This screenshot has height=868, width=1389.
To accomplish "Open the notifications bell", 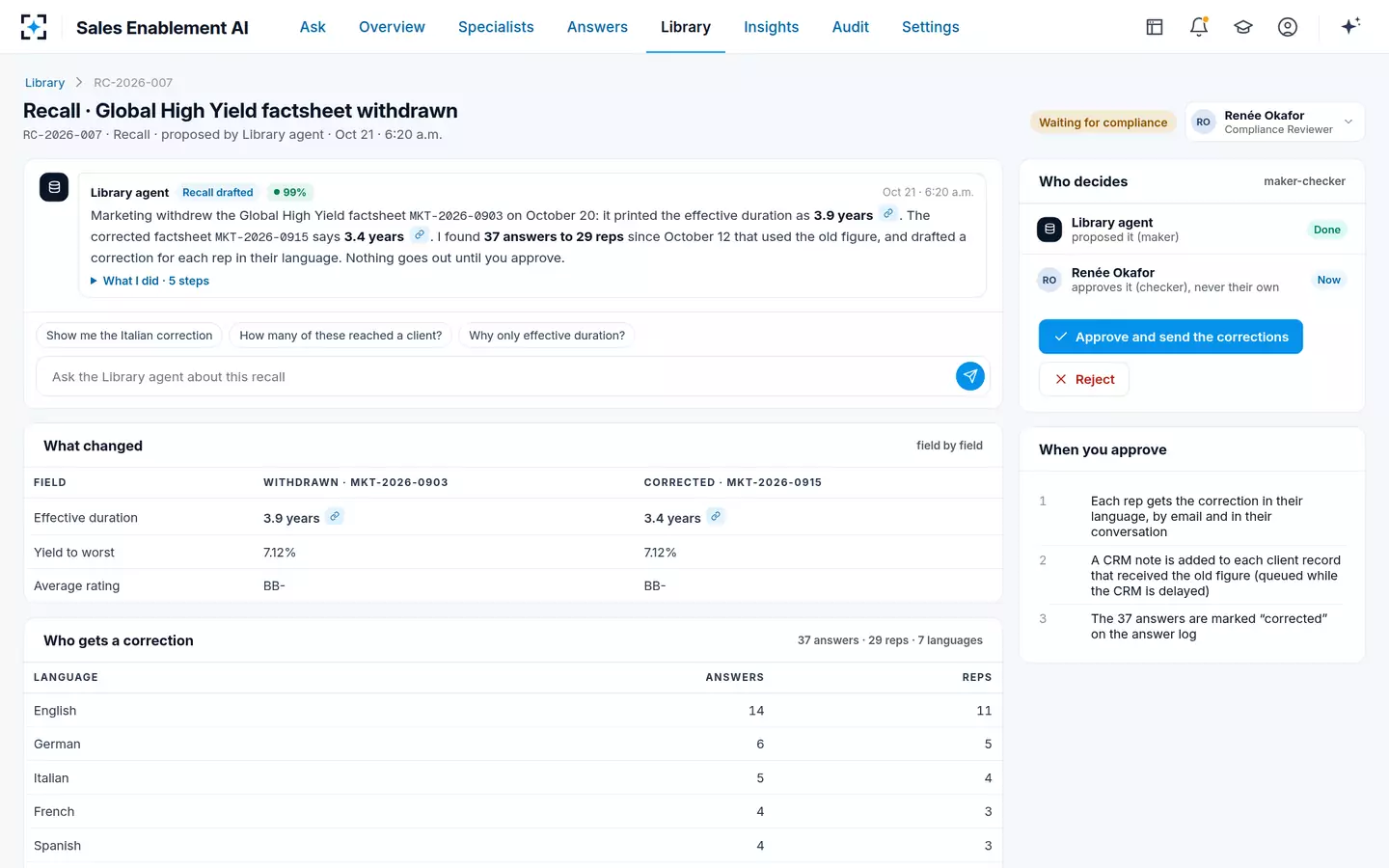I will [x=1199, y=27].
